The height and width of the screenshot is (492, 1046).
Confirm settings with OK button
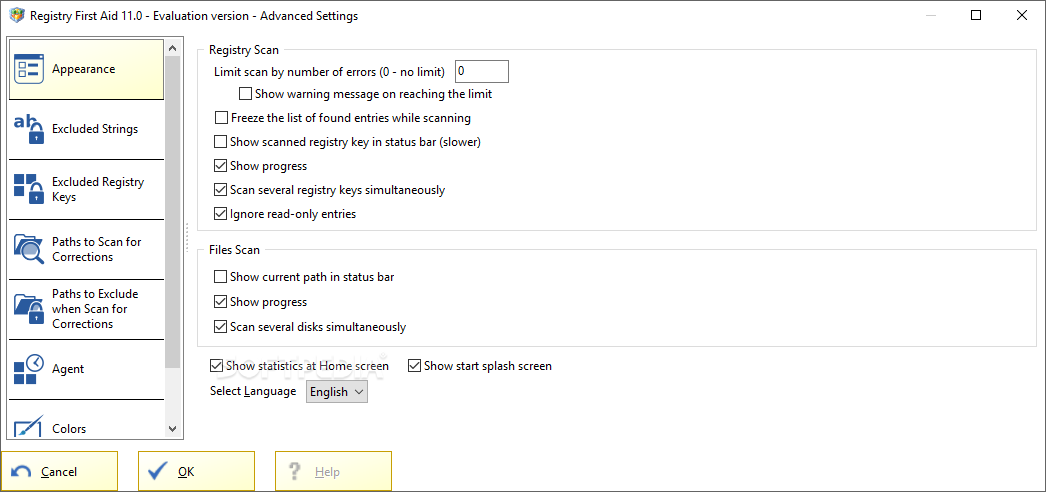(196, 471)
